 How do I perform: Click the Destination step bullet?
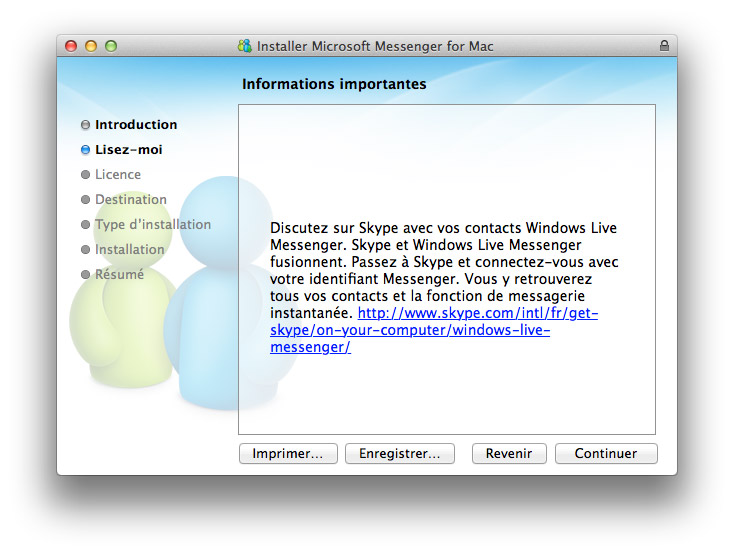point(85,199)
